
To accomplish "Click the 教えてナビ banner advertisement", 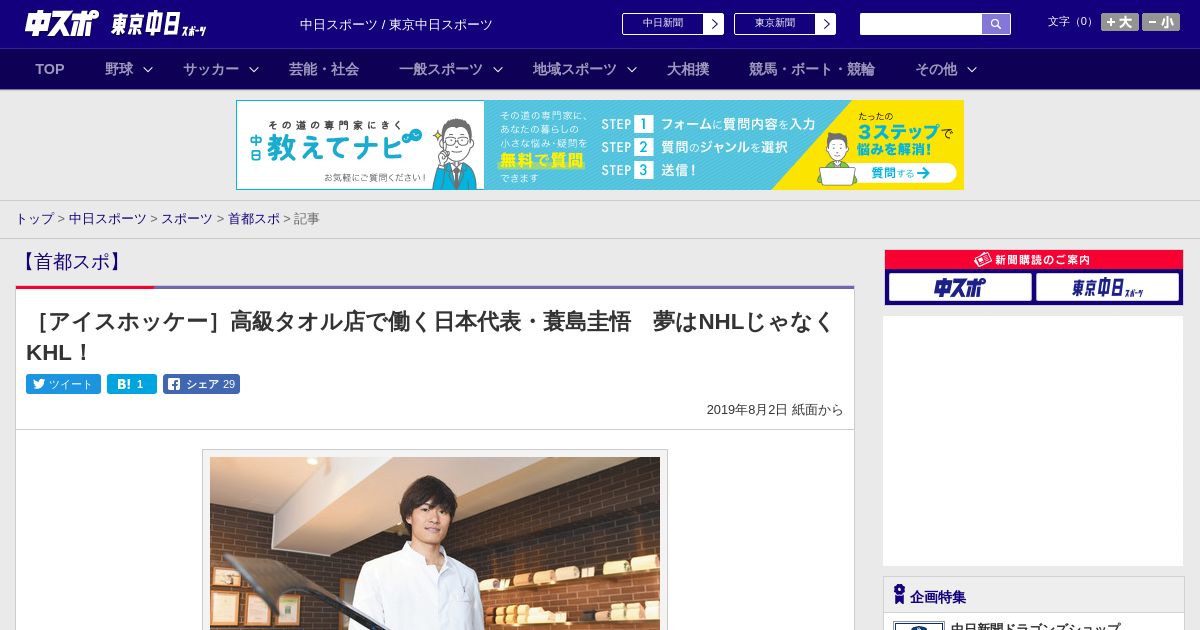I will coord(600,145).
